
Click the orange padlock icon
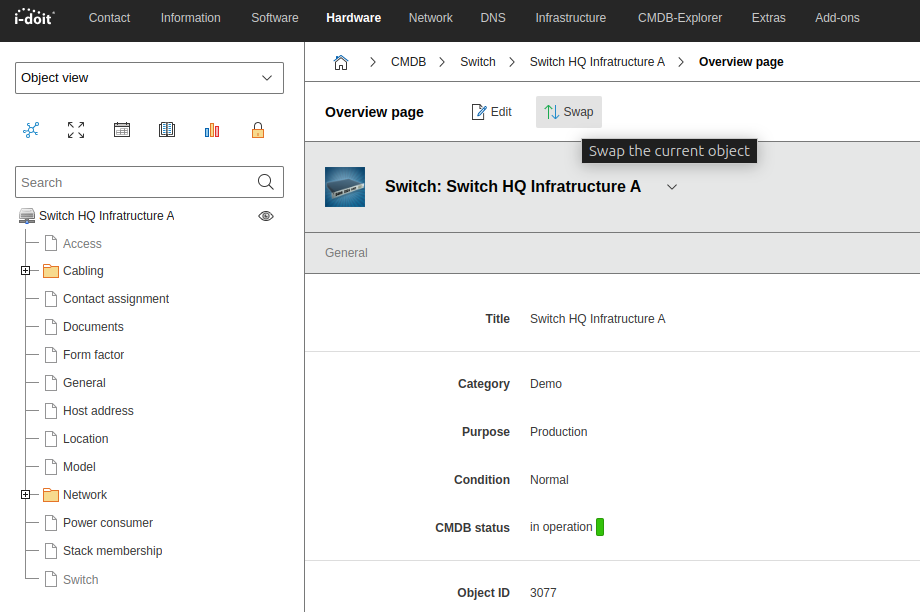click(258, 130)
